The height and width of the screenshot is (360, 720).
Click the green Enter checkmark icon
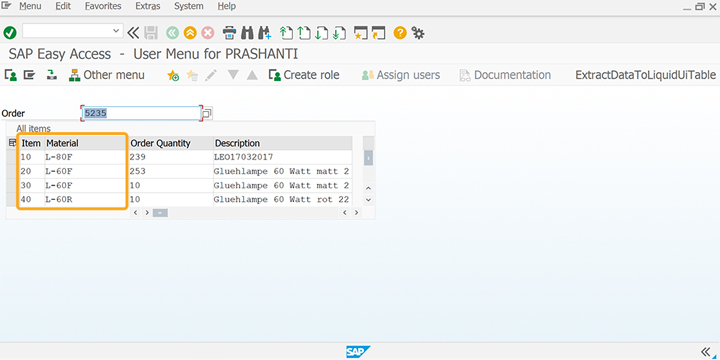click(x=10, y=33)
